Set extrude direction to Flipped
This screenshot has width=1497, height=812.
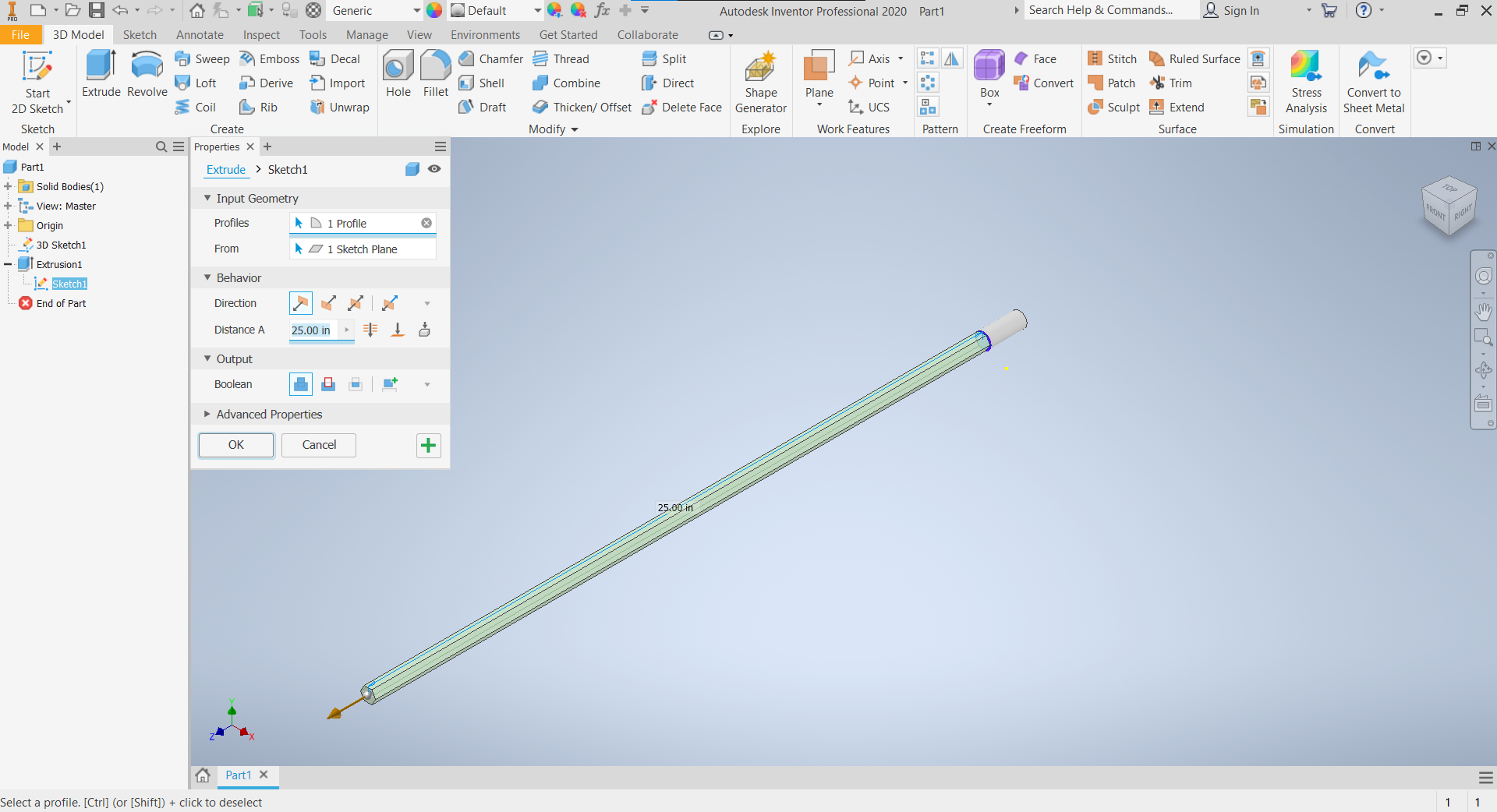(x=328, y=303)
